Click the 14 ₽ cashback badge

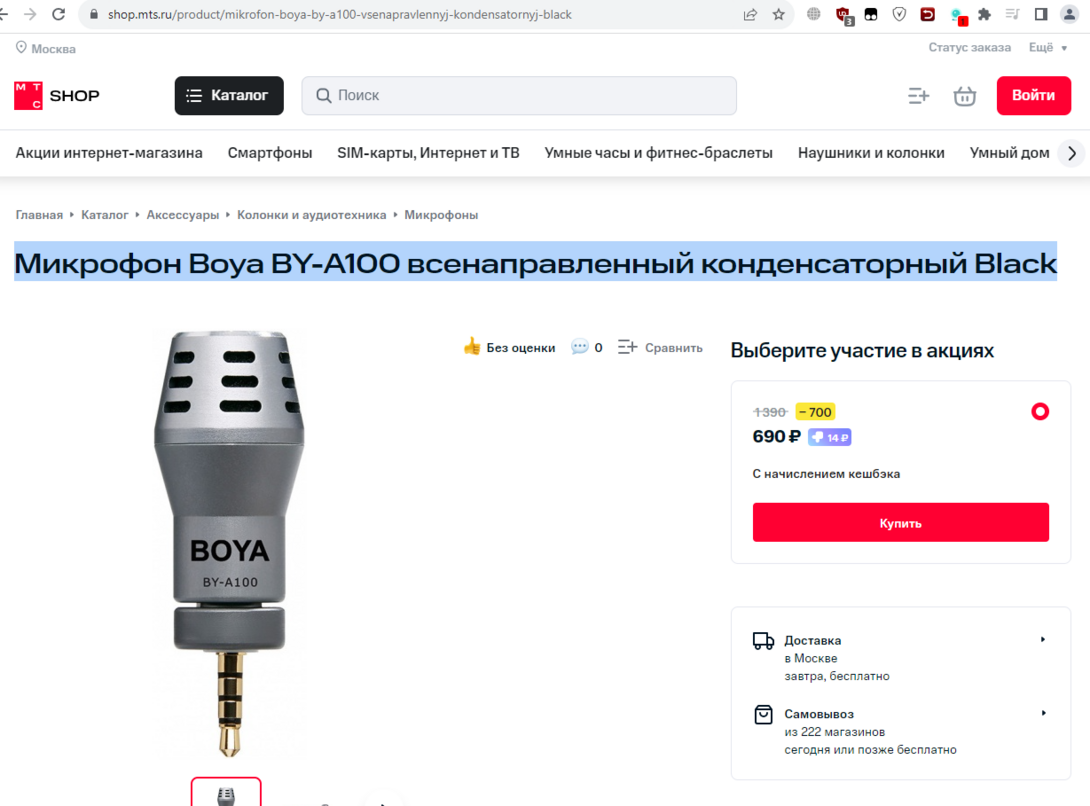click(829, 437)
